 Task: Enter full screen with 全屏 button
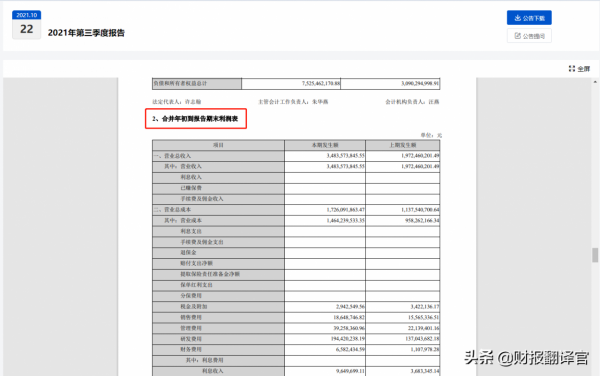click(x=579, y=69)
